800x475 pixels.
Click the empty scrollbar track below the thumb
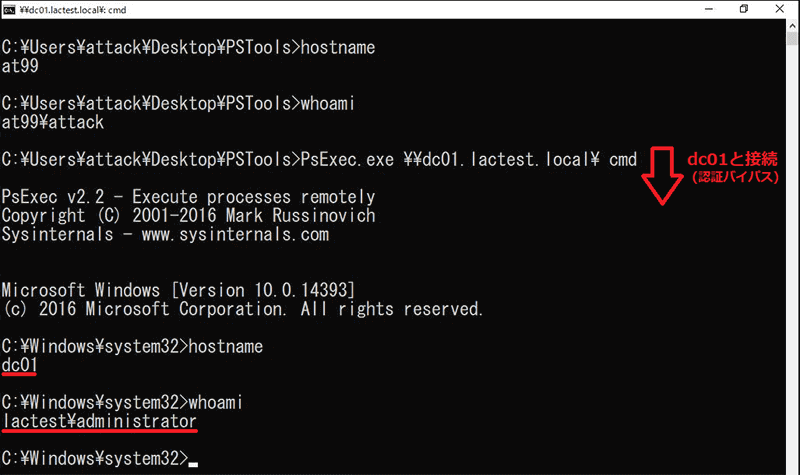click(792, 255)
